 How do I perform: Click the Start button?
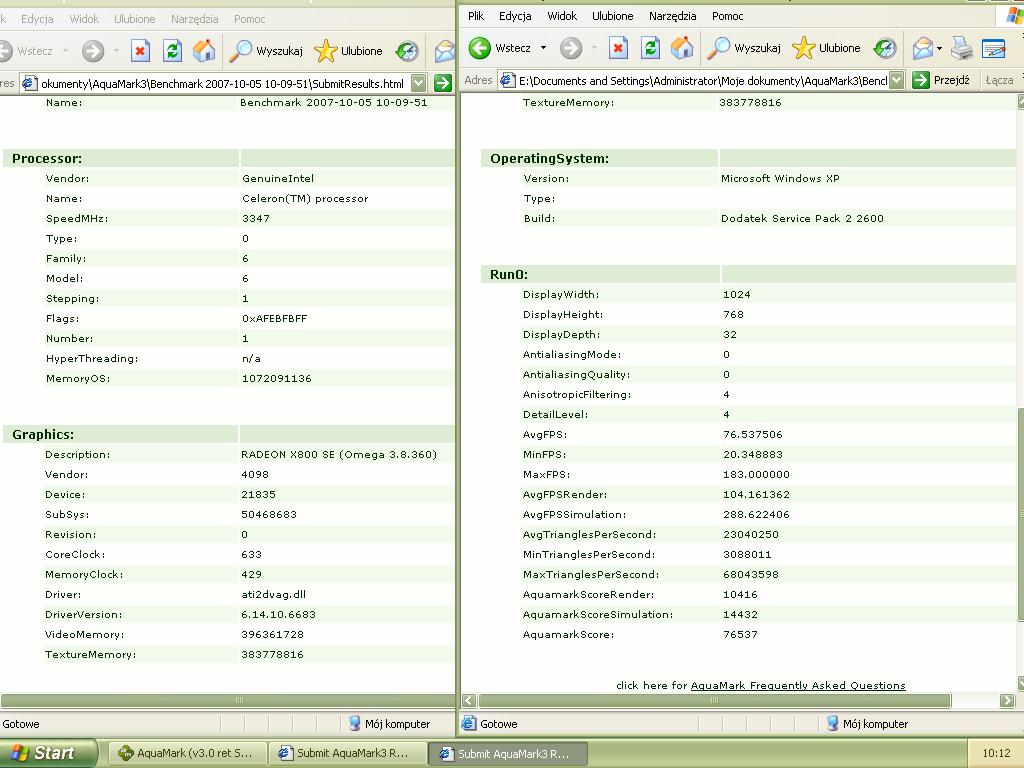[47, 753]
